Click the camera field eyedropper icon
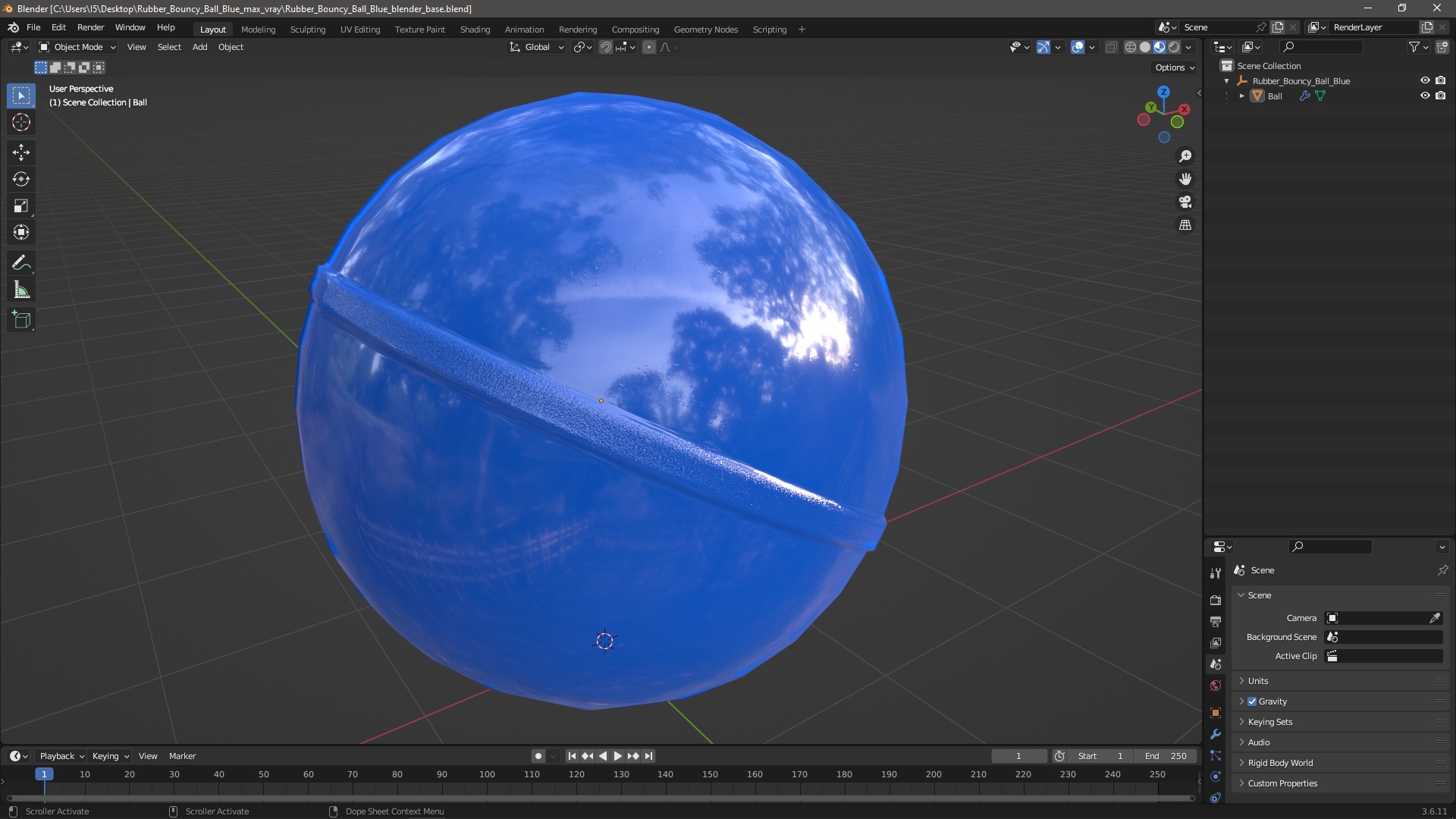1456x819 pixels. click(1435, 618)
